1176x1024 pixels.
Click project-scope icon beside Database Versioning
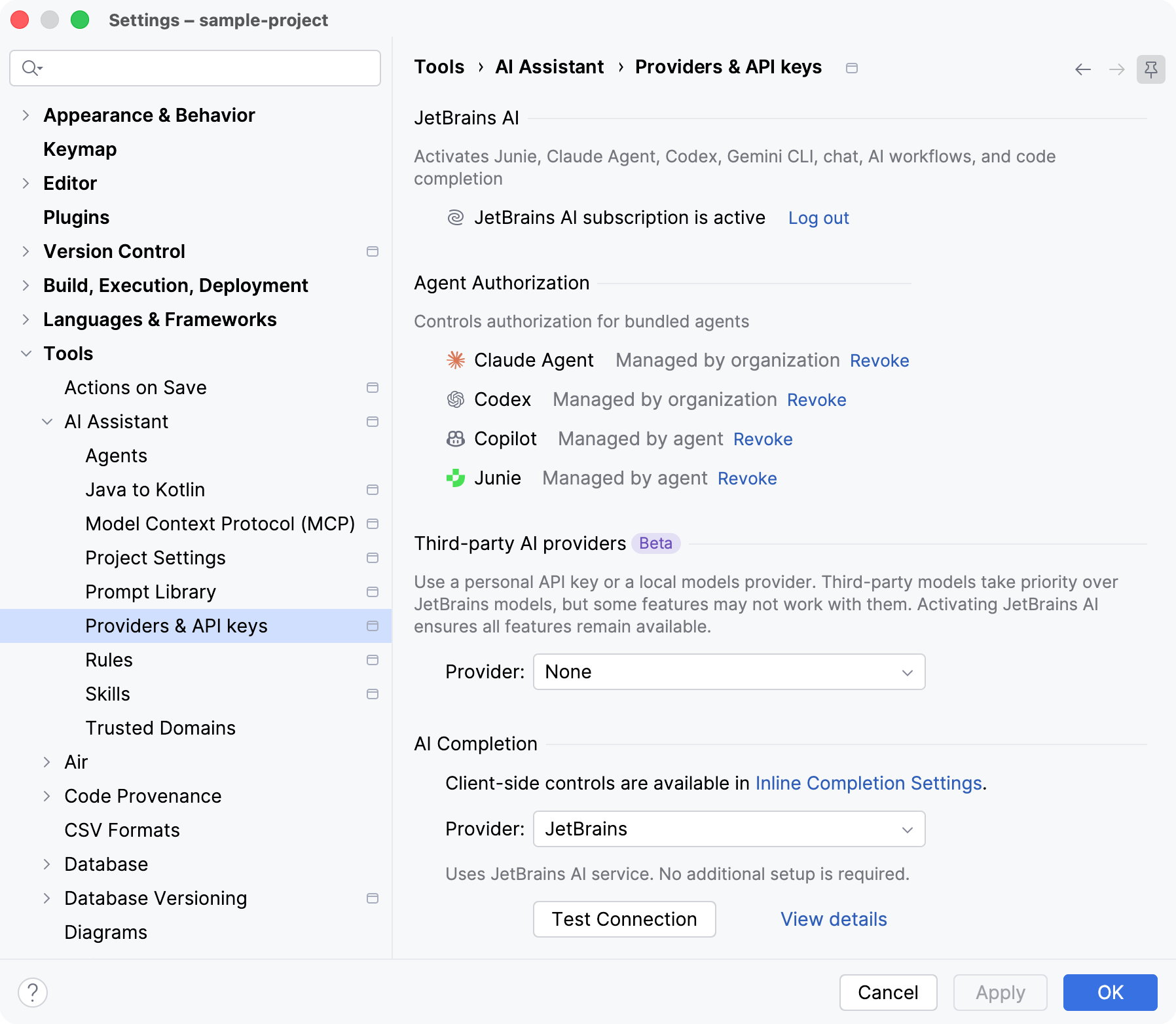pos(373,898)
